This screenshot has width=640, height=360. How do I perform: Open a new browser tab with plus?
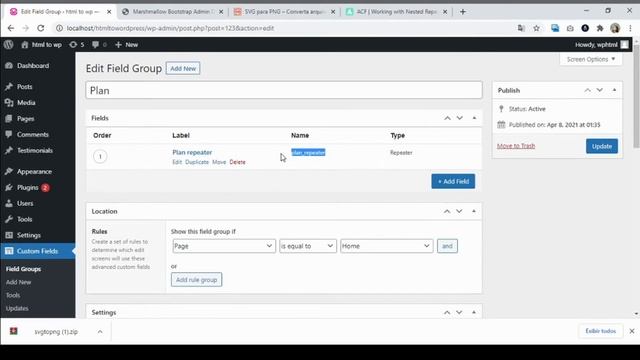click(462, 12)
